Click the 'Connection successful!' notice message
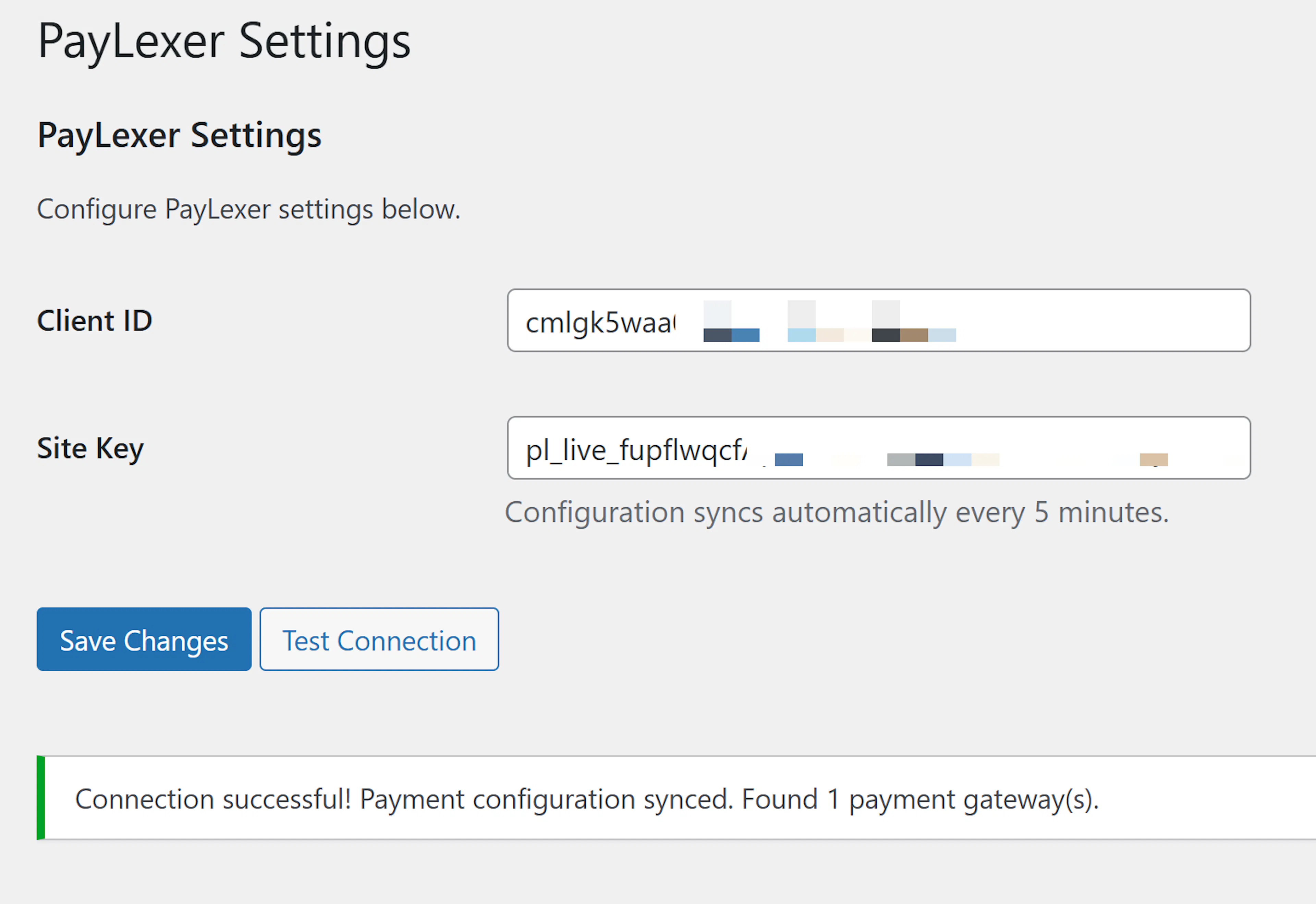 pos(586,799)
